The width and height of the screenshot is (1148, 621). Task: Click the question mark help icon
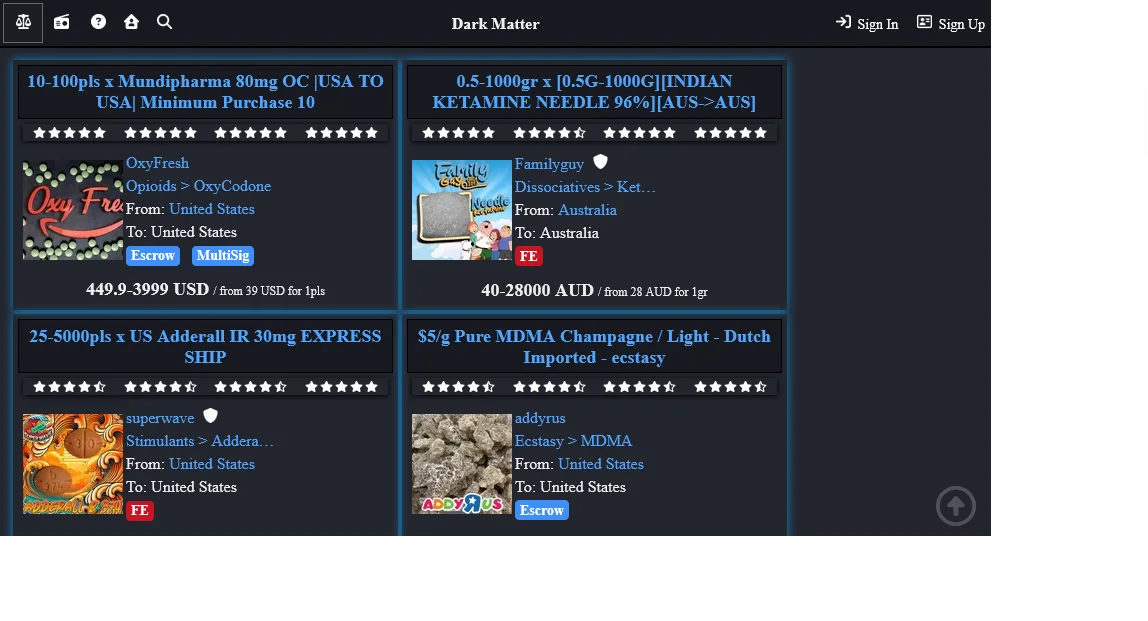pyautogui.click(x=98, y=22)
